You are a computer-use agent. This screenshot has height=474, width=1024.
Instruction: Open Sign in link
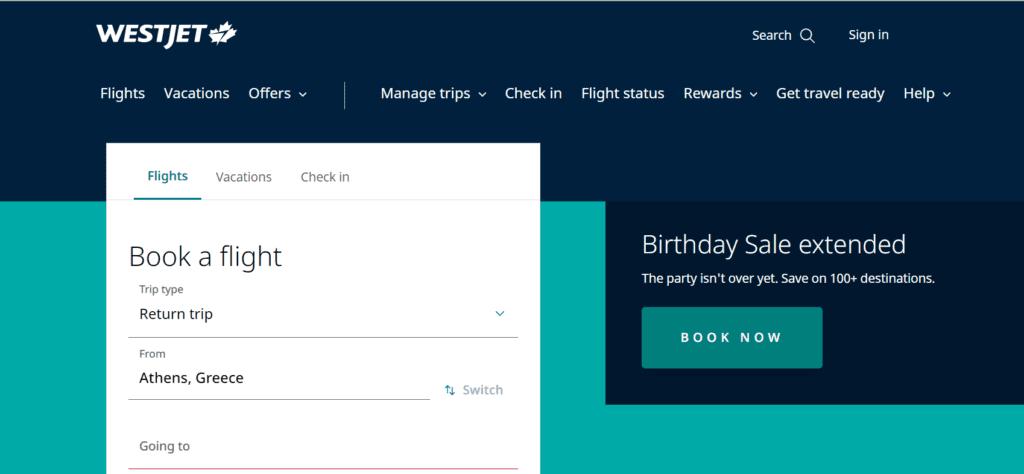tap(868, 35)
